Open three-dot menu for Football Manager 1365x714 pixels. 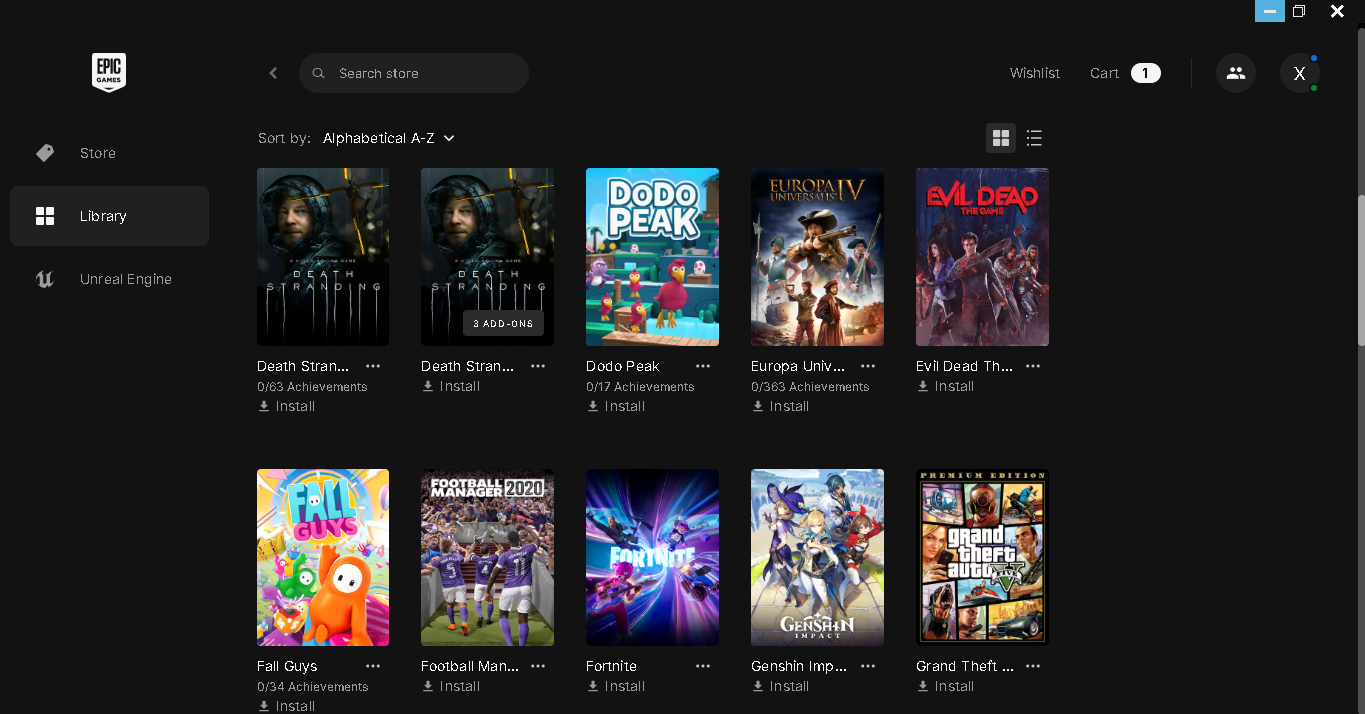coord(538,666)
